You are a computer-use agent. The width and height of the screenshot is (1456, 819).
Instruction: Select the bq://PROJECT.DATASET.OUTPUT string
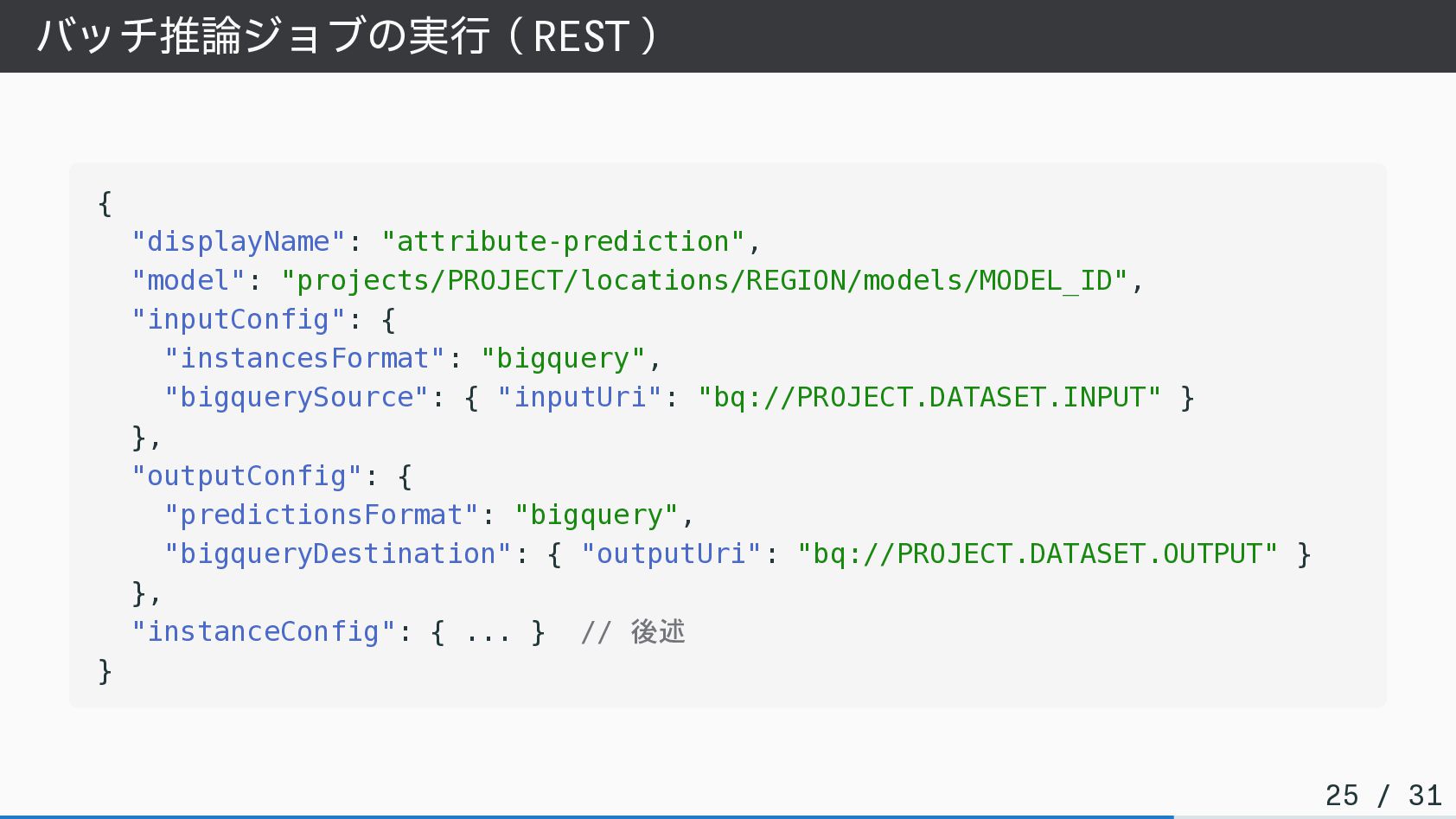pos(1038,553)
